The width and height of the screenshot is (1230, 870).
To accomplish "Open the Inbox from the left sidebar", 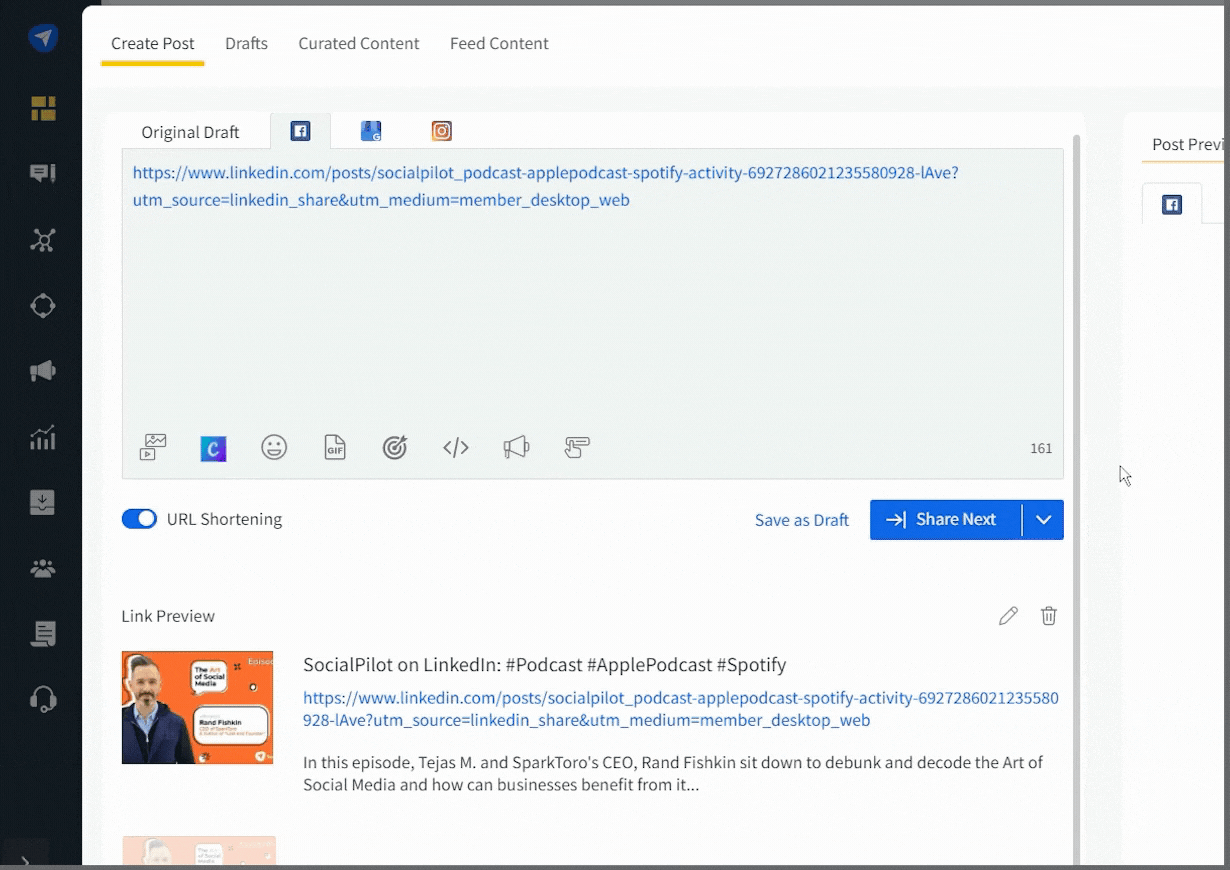I will 41,173.
